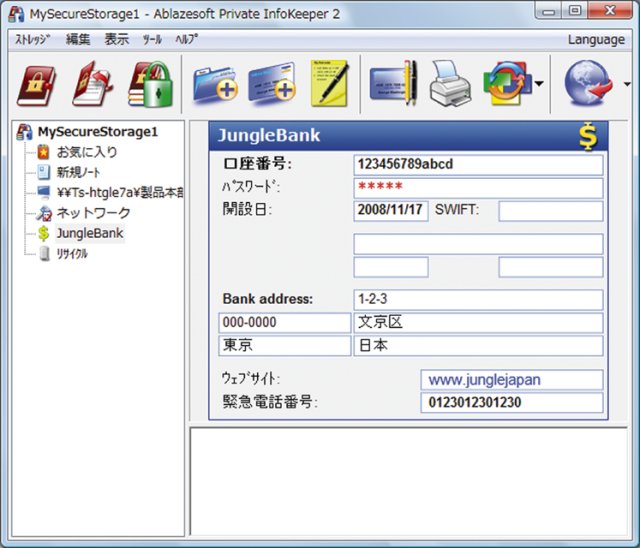Click the 口座番号 field with 123456789abcd
The width and height of the screenshot is (640, 548).
point(478,164)
